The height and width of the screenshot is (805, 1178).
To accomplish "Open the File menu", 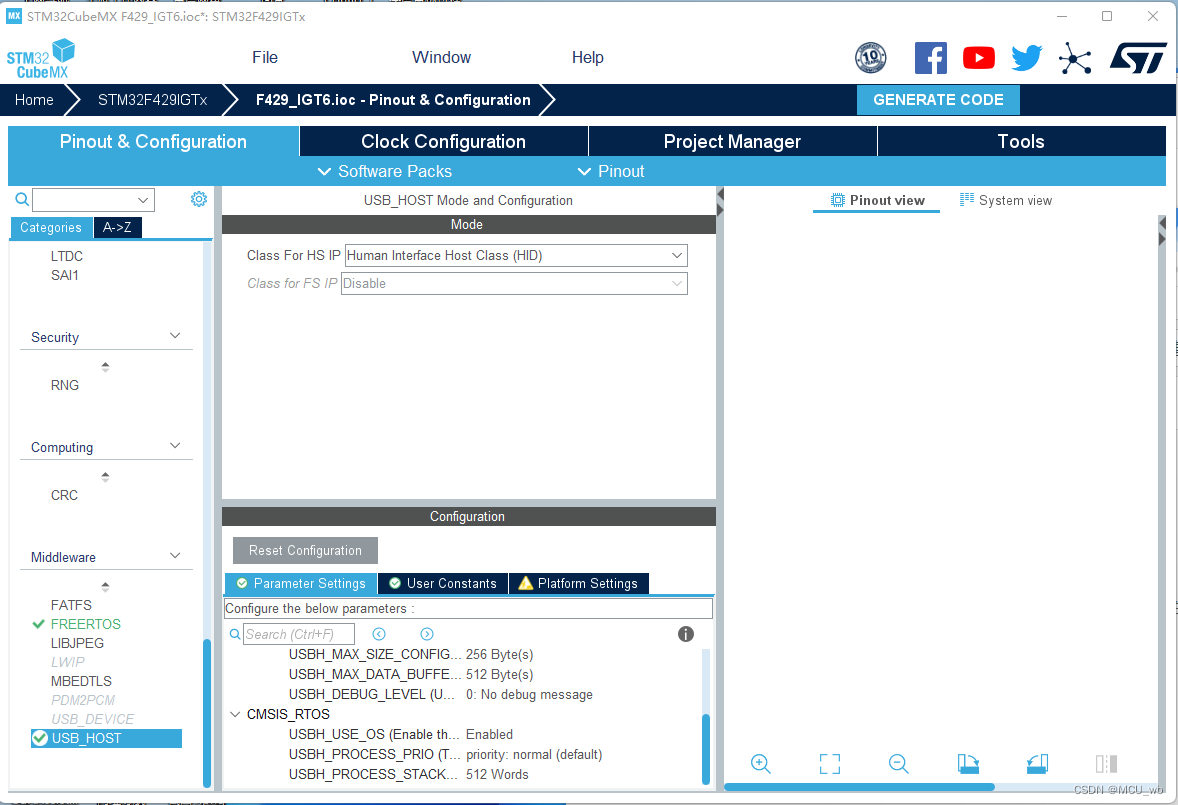I will click(264, 57).
